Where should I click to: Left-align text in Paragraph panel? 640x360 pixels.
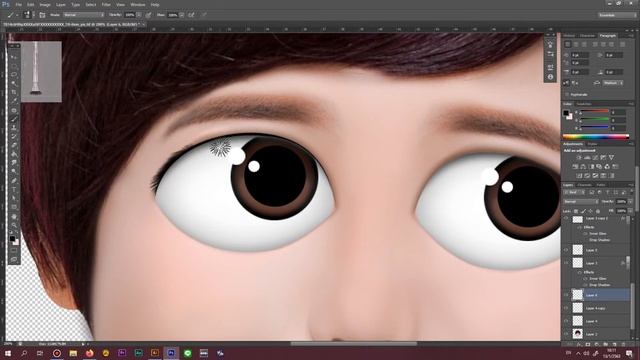[567, 44]
